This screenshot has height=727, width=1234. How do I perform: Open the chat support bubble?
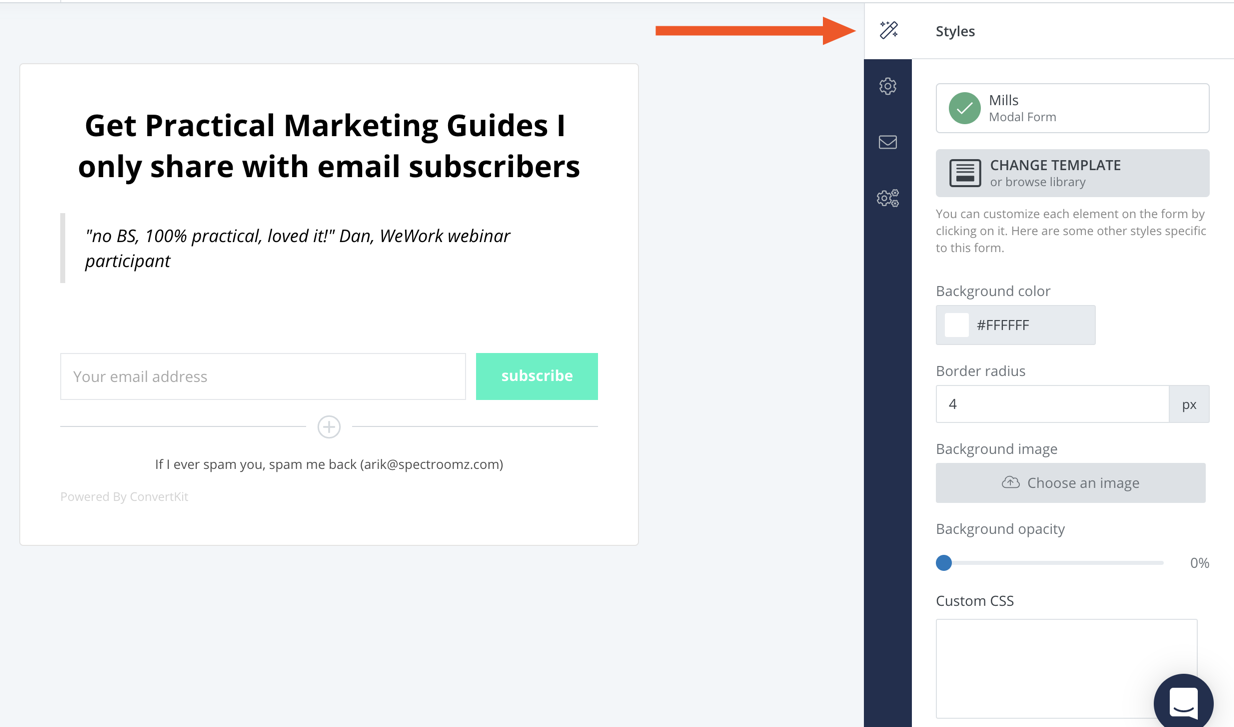tap(1183, 702)
